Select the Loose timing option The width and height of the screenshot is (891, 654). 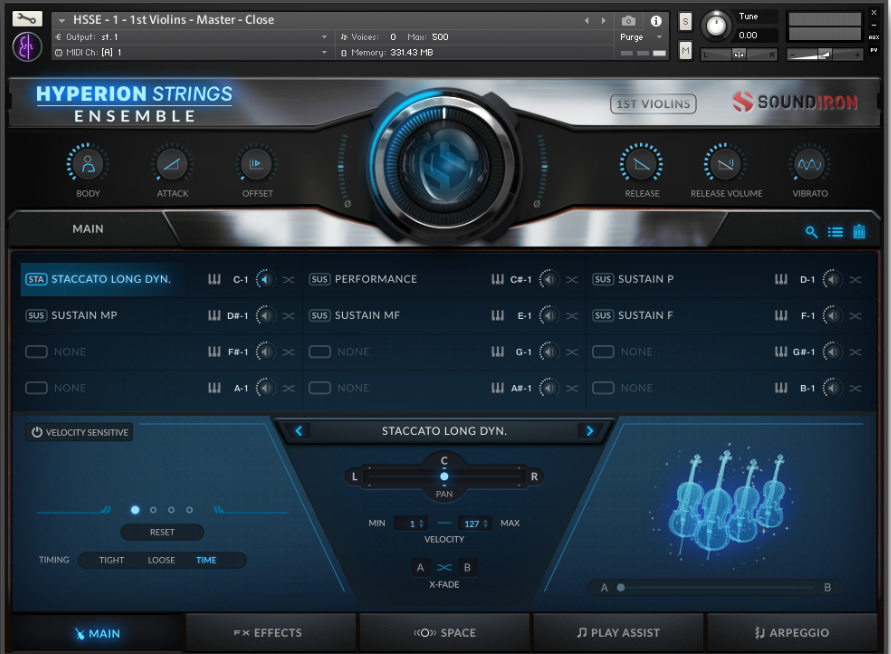pyautogui.click(x=161, y=560)
